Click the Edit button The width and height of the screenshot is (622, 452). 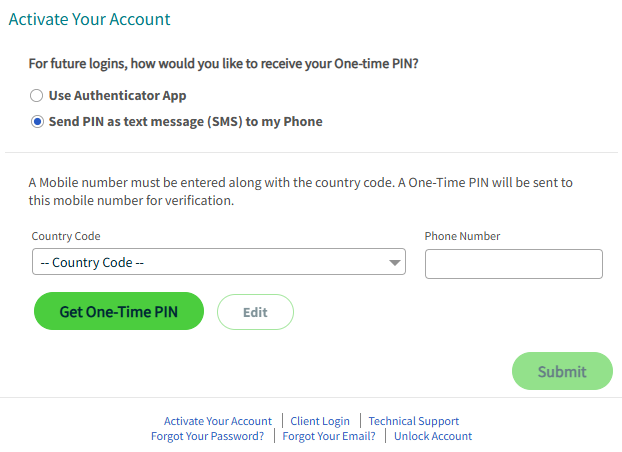255,312
